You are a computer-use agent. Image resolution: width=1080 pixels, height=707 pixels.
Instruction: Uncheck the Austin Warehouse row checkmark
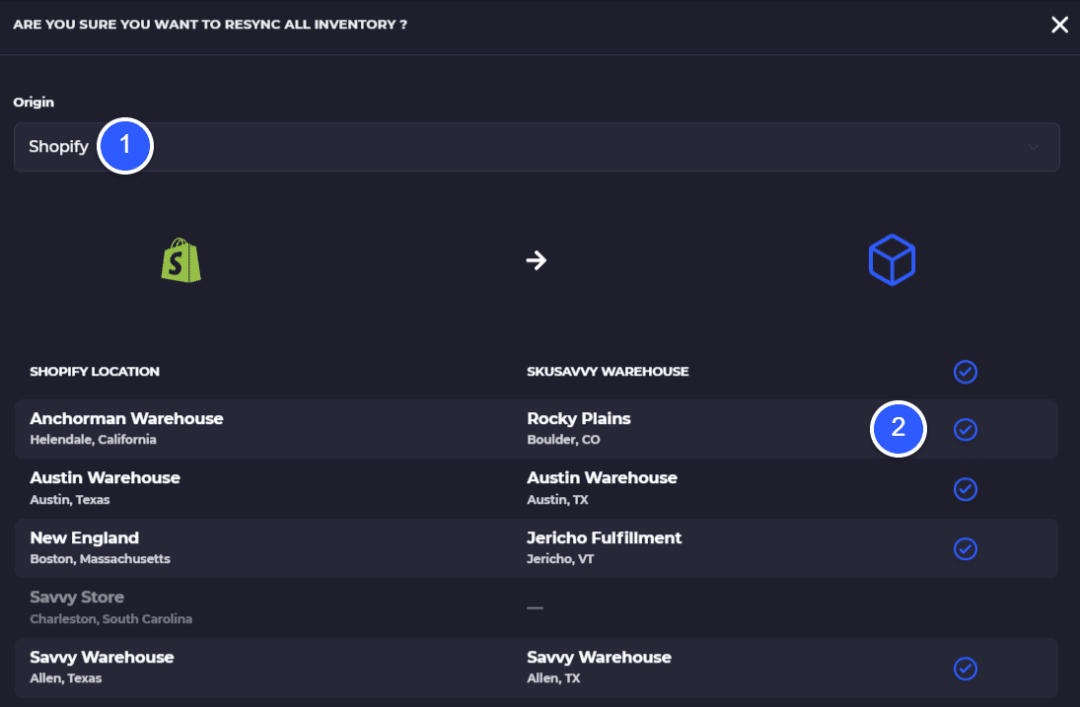[x=965, y=489]
